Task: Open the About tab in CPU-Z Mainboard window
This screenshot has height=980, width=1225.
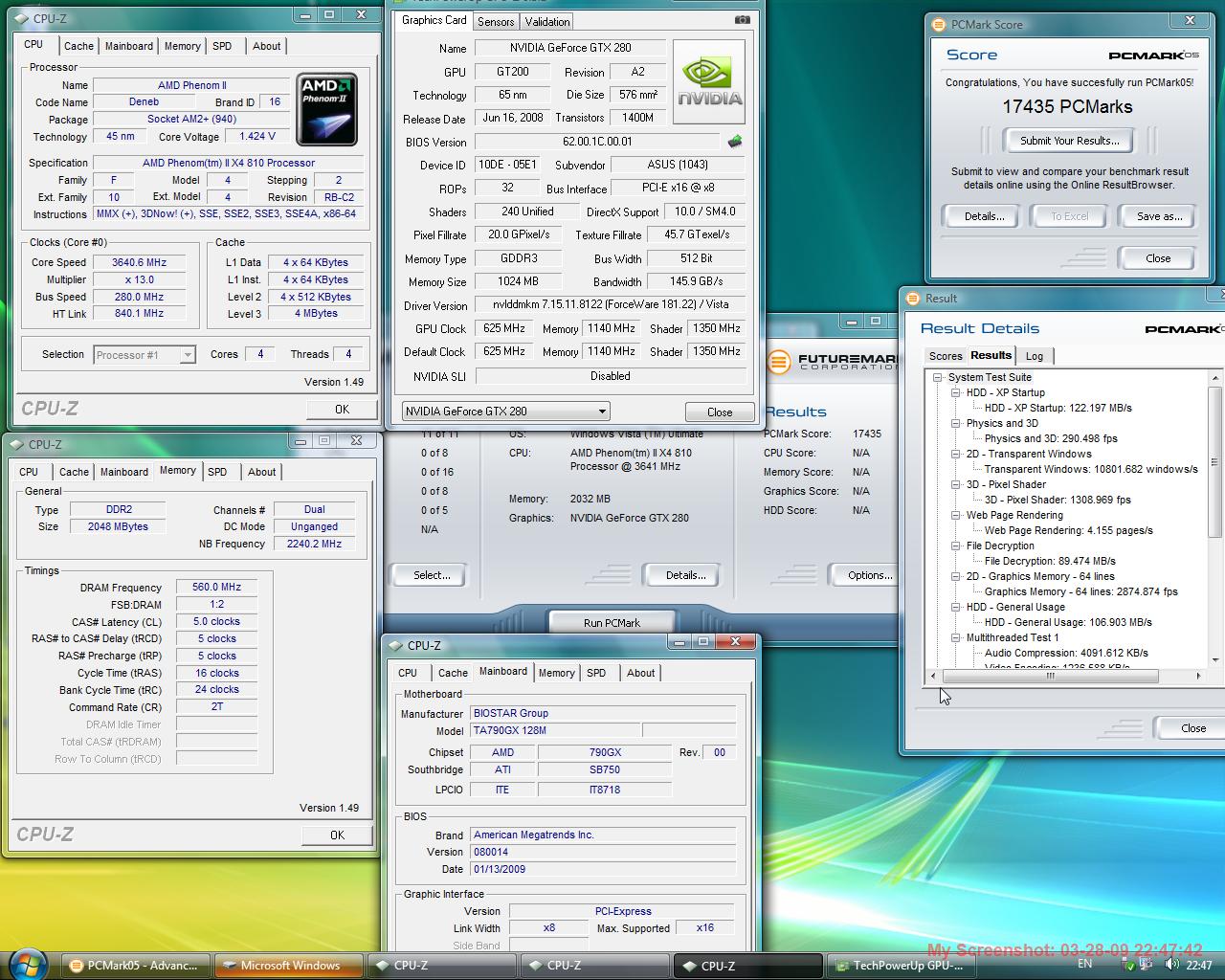Action: click(x=640, y=673)
